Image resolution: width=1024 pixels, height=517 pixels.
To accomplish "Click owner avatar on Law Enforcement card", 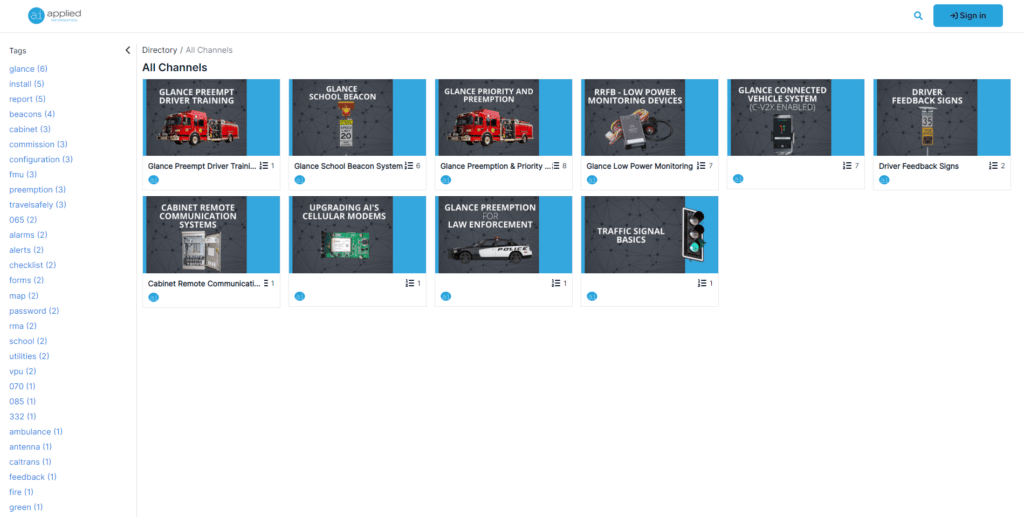I will (x=446, y=296).
